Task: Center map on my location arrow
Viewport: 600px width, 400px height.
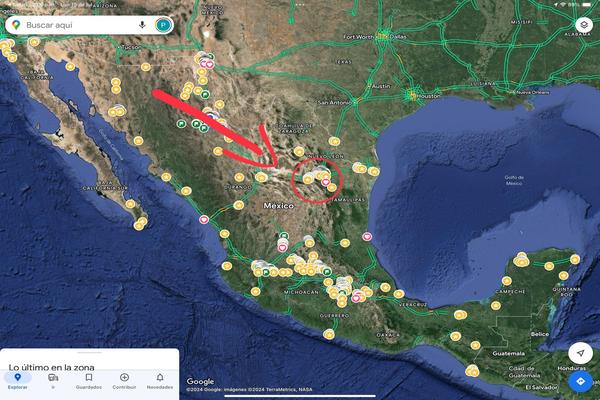Action: point(580,353)
